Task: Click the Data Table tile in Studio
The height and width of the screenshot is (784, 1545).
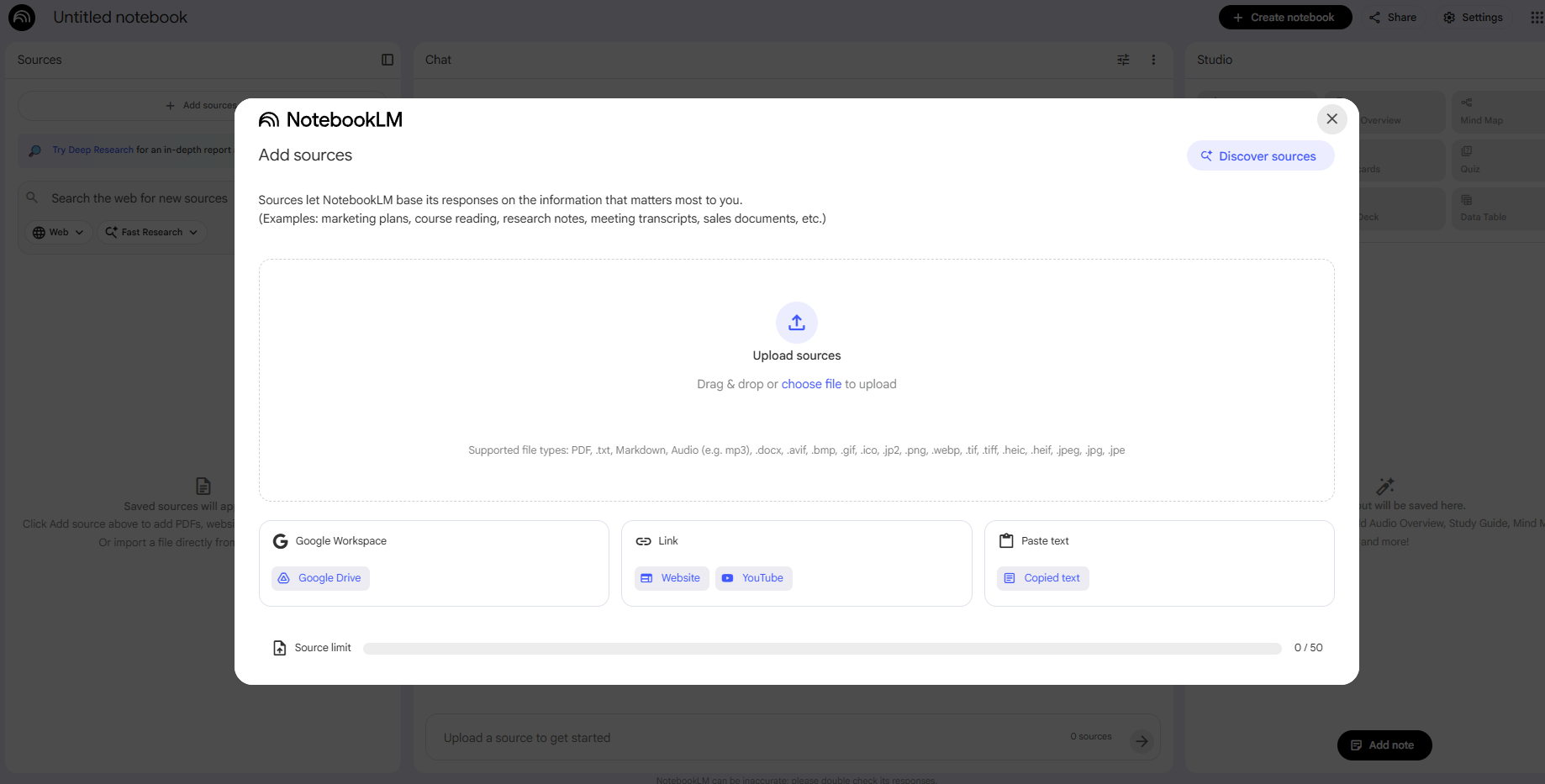Action: (x=1498, y=208)
